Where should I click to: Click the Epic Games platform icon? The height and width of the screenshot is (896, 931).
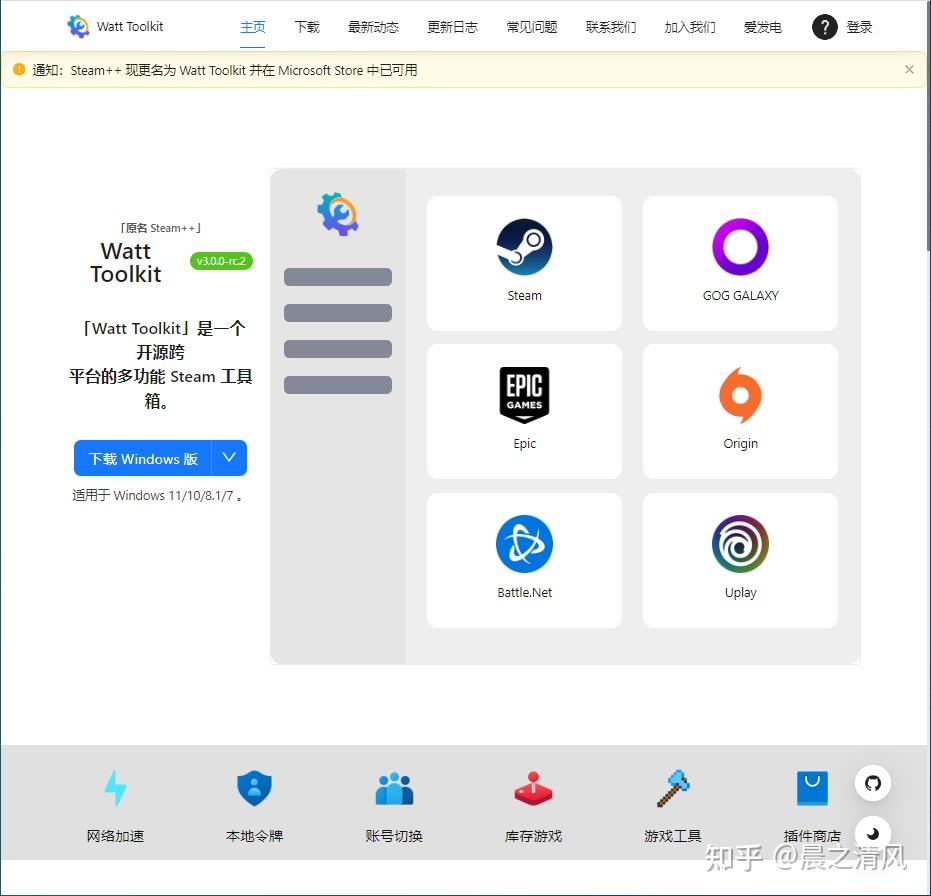pyautogui.click(x=524, y=395)
